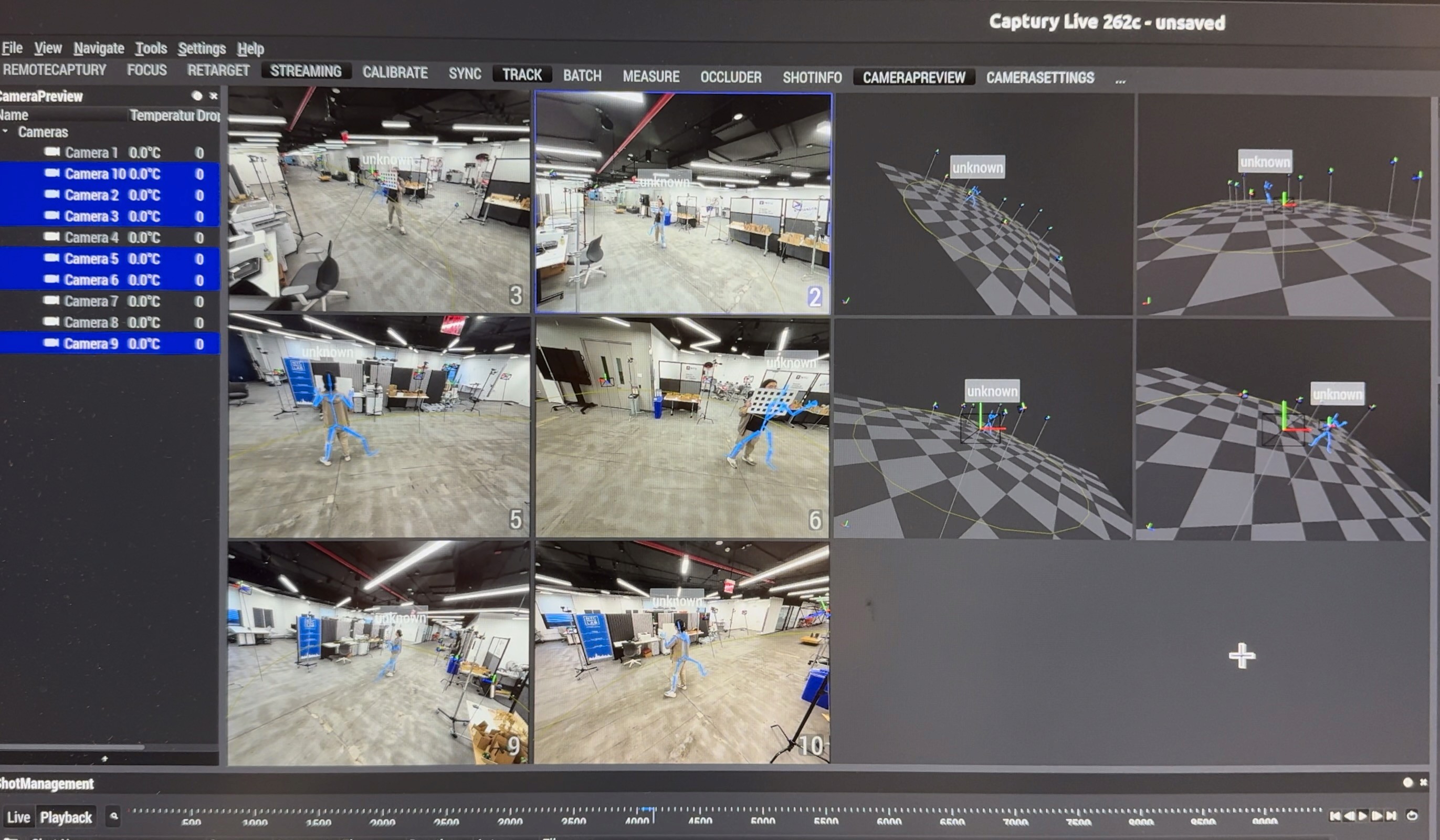Float the CameraPreview panel via circle icon
Image resolution: width=1440 pixels, height=840 pixels.
[x=197, y=96]
